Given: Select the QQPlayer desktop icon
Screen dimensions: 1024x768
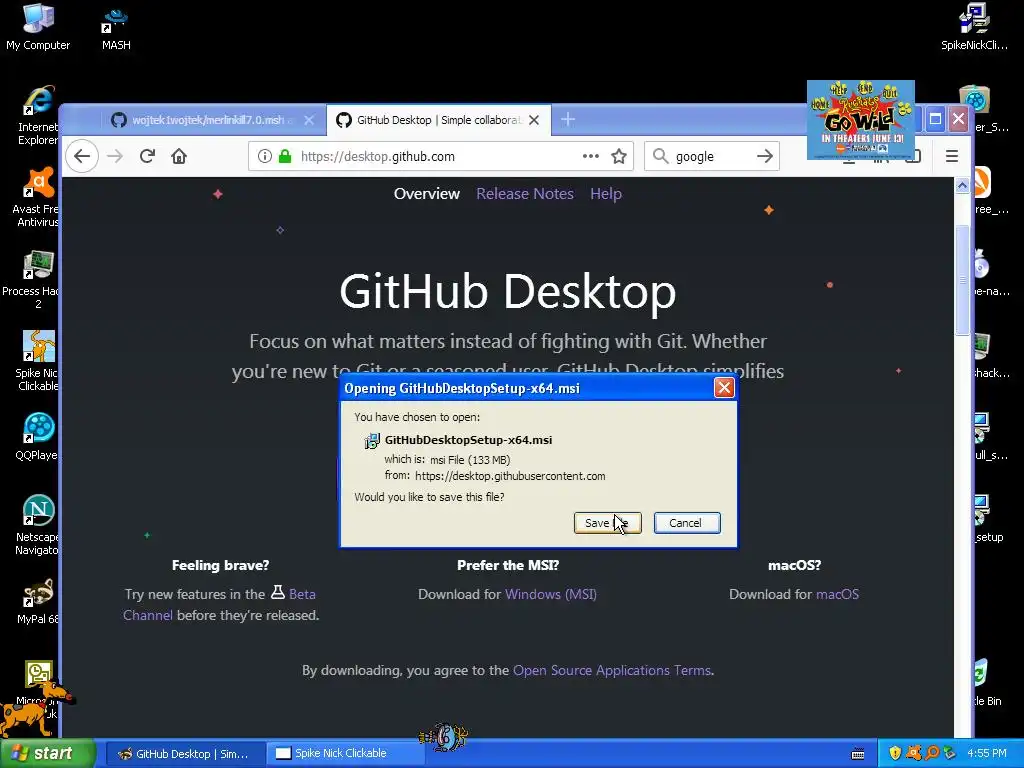Looking at the screenshot, I should point(37,437).
